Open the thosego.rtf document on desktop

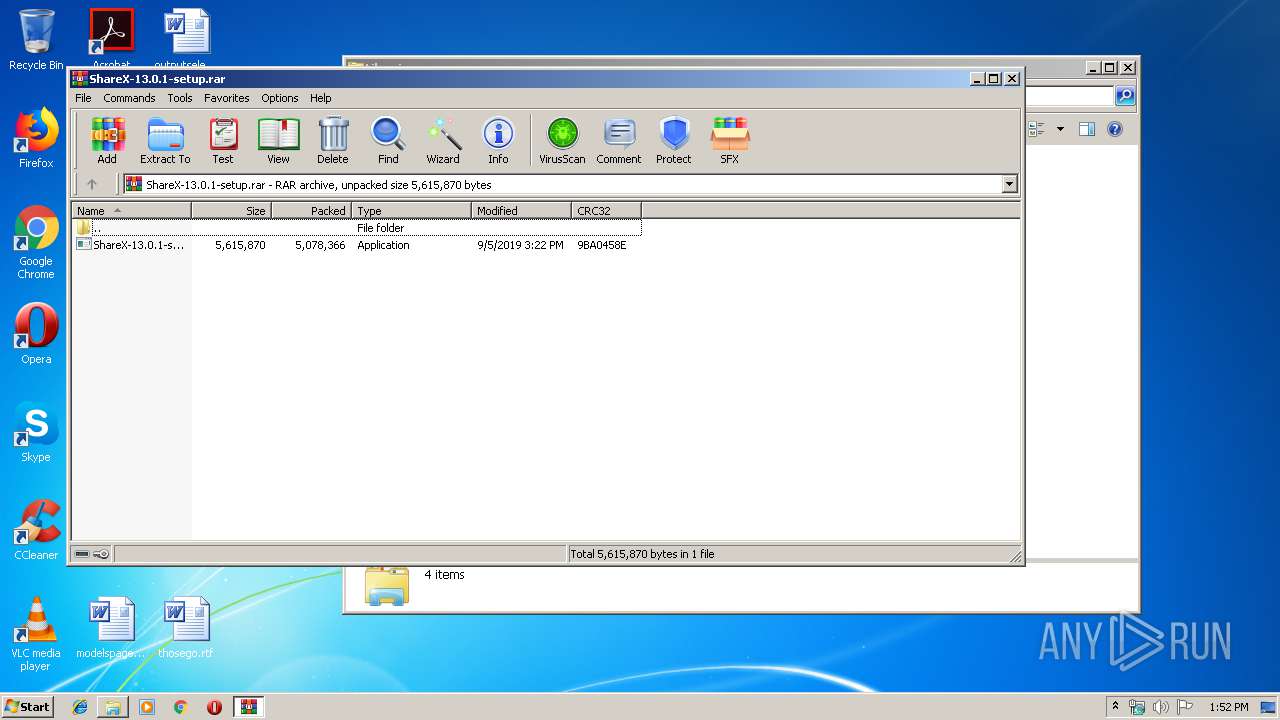coord(186,628)
